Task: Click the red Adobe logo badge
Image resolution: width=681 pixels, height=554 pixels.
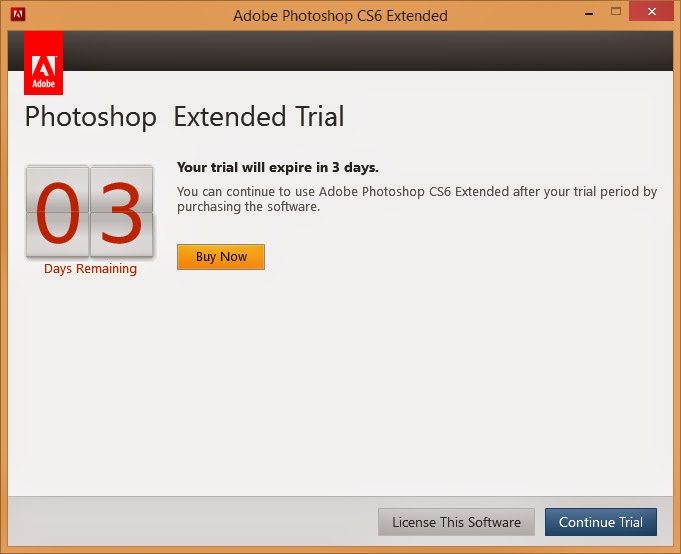Action: pyautogui.click(x=43, y=63)
